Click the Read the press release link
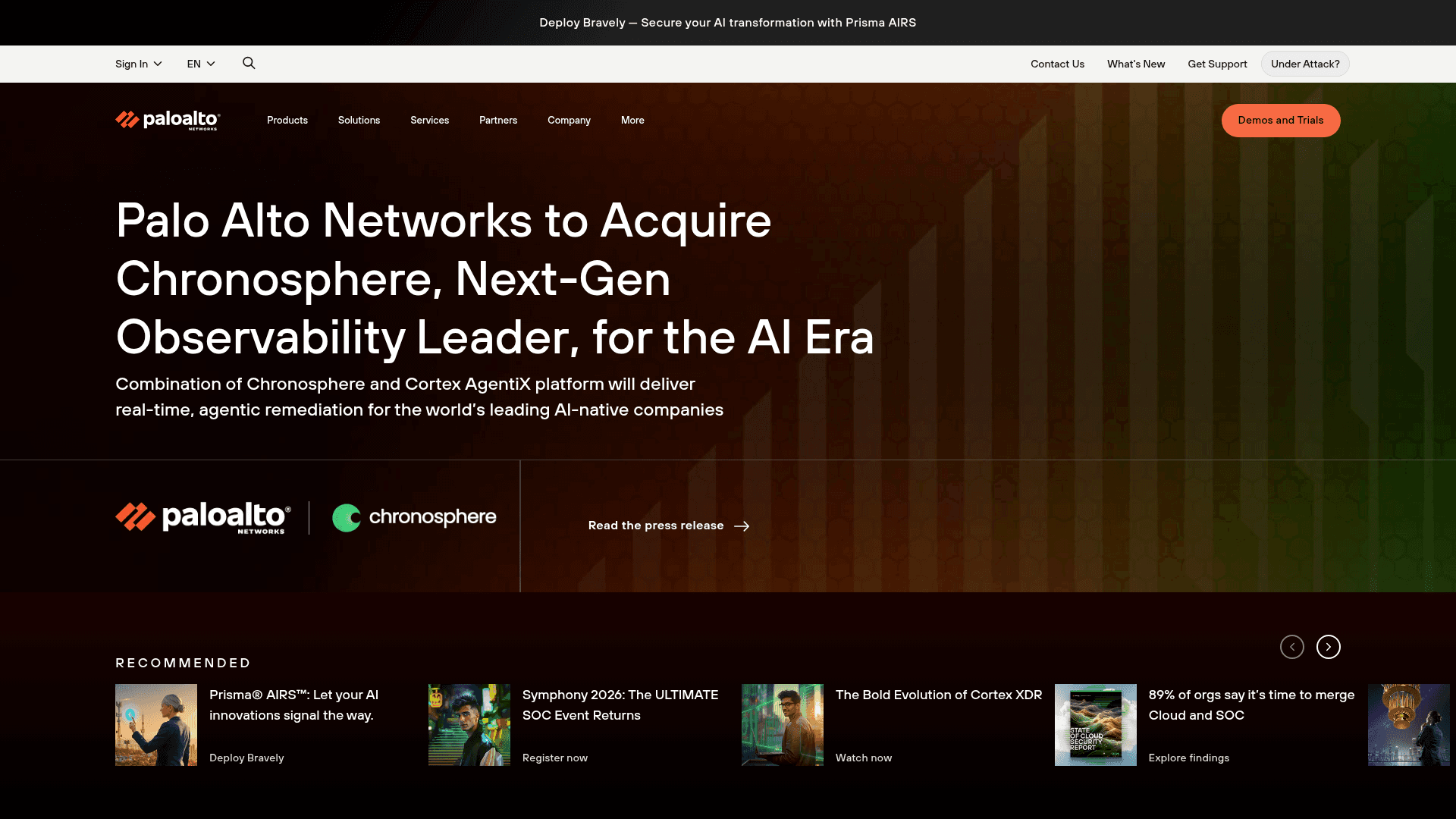 point(655,526)
